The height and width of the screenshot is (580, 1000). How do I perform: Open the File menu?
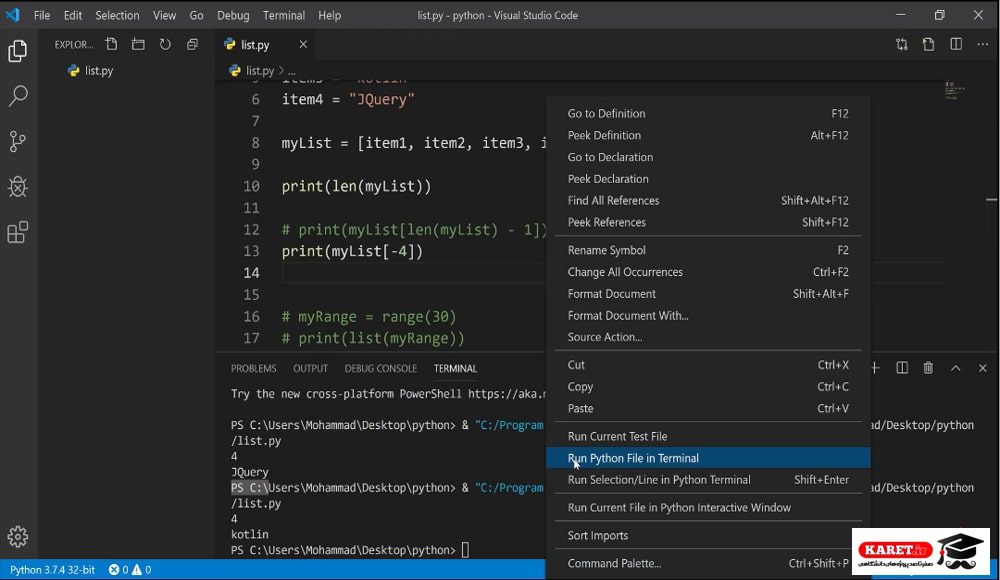42,15
